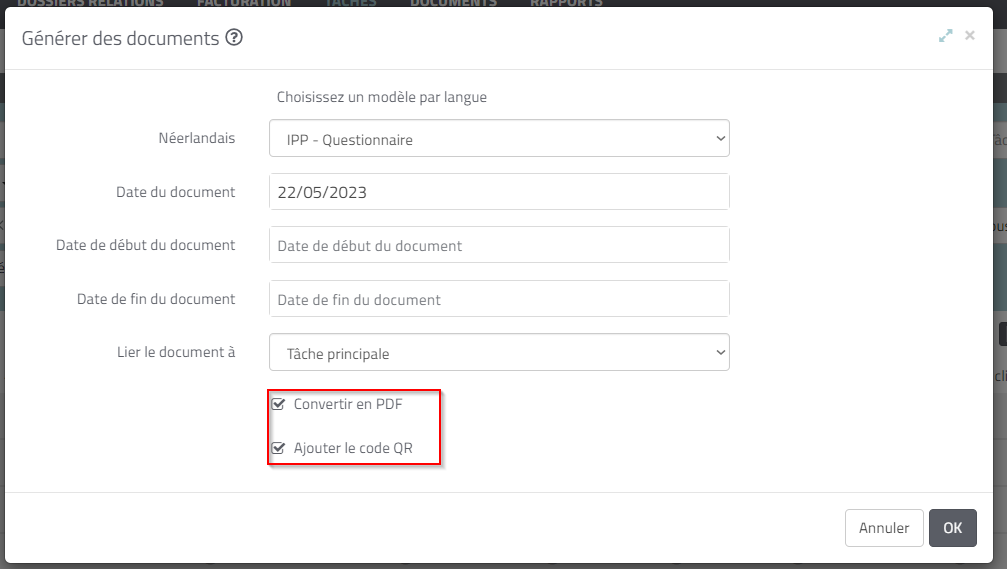Click the Convertir en PDF label

tap(347, 404)
